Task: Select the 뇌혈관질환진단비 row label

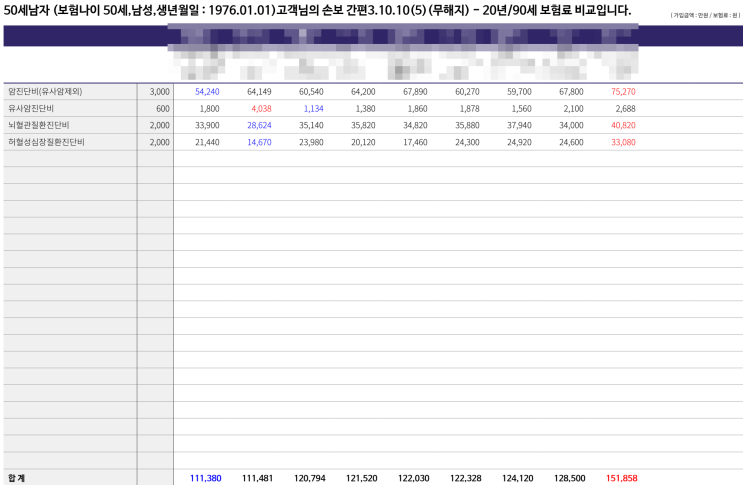Action: pos(38,125)
